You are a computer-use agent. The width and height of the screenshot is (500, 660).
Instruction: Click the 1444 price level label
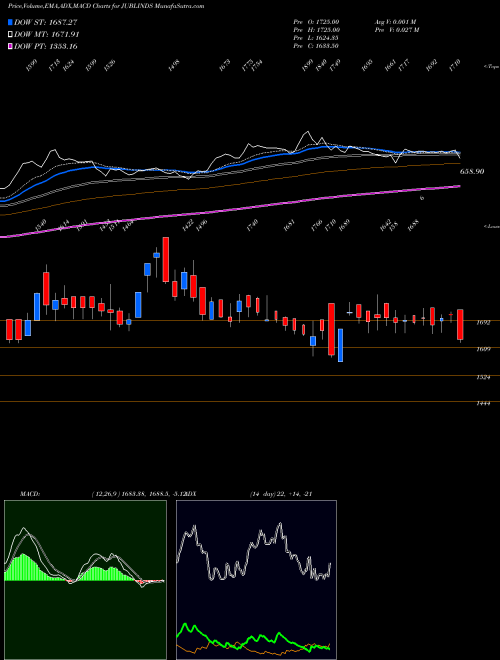[484, 404]
